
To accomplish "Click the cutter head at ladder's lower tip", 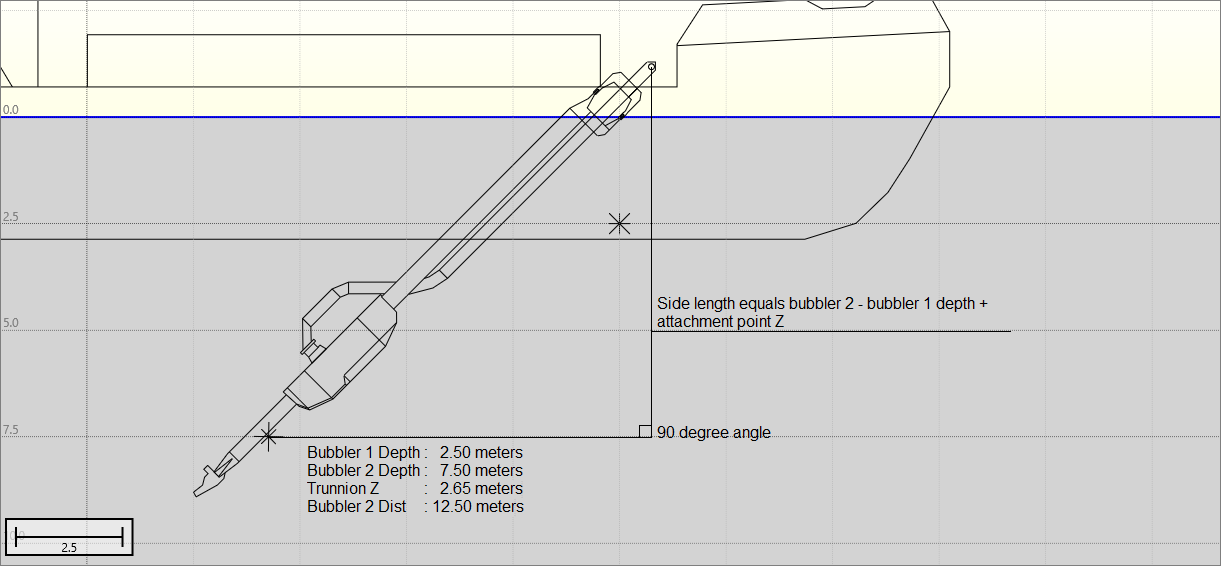I will (207, 483).
